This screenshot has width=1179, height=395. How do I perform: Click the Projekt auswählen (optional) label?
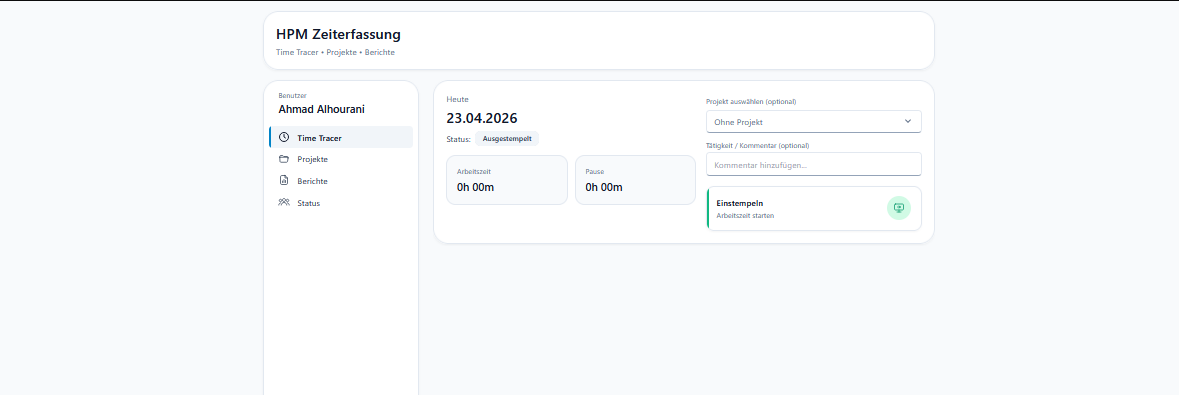[751, 102]
